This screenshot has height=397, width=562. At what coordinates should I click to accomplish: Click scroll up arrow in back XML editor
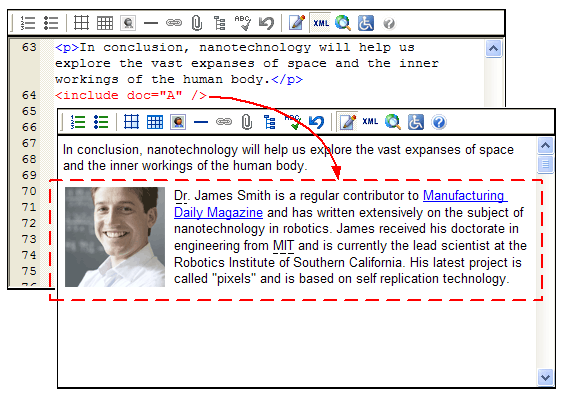point(494,48)
